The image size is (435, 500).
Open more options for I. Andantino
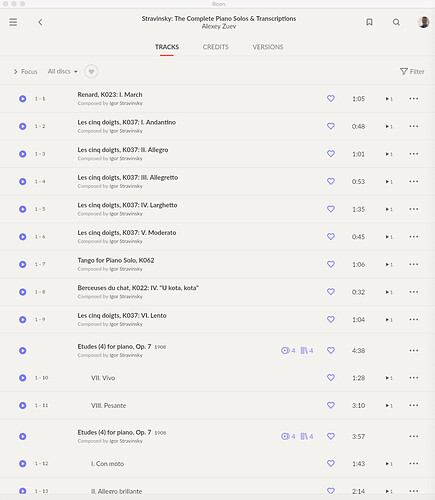414,126
